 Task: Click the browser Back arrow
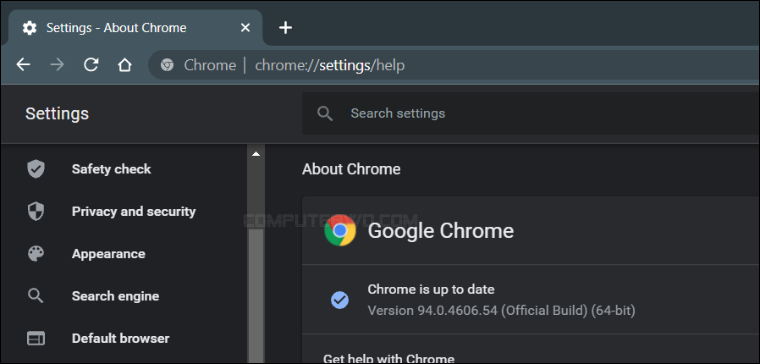pyautogui.click(x=23, y=64)
